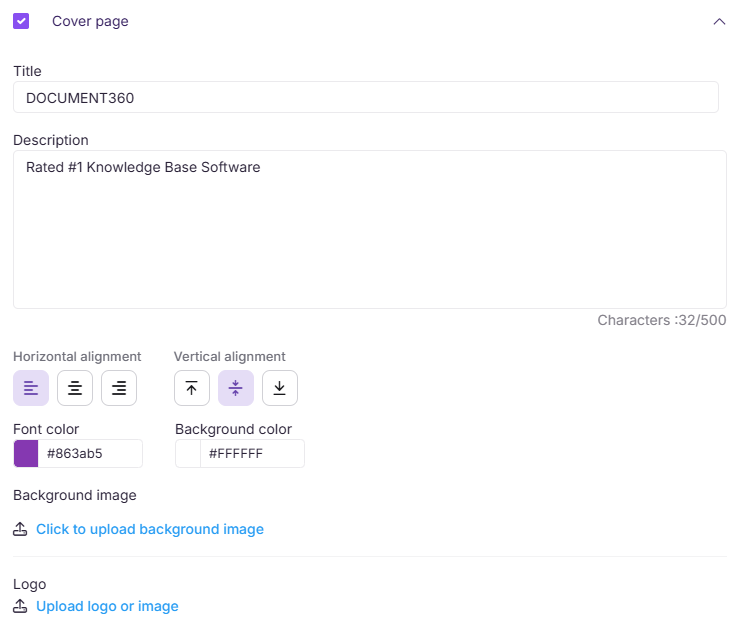
Task: Align content vertically to bottom
Action: [x=280, y=388]
